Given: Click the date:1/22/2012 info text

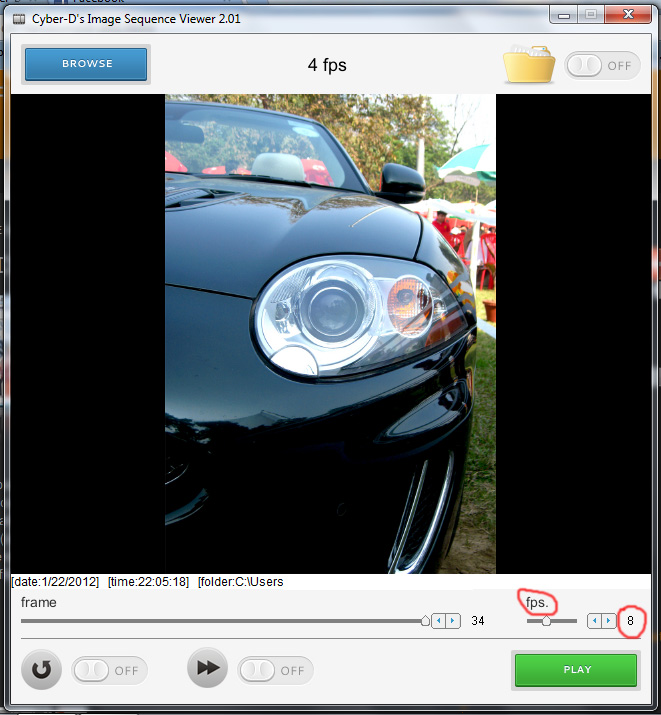Looking at the screenshot, I should [x=55, y=582].
